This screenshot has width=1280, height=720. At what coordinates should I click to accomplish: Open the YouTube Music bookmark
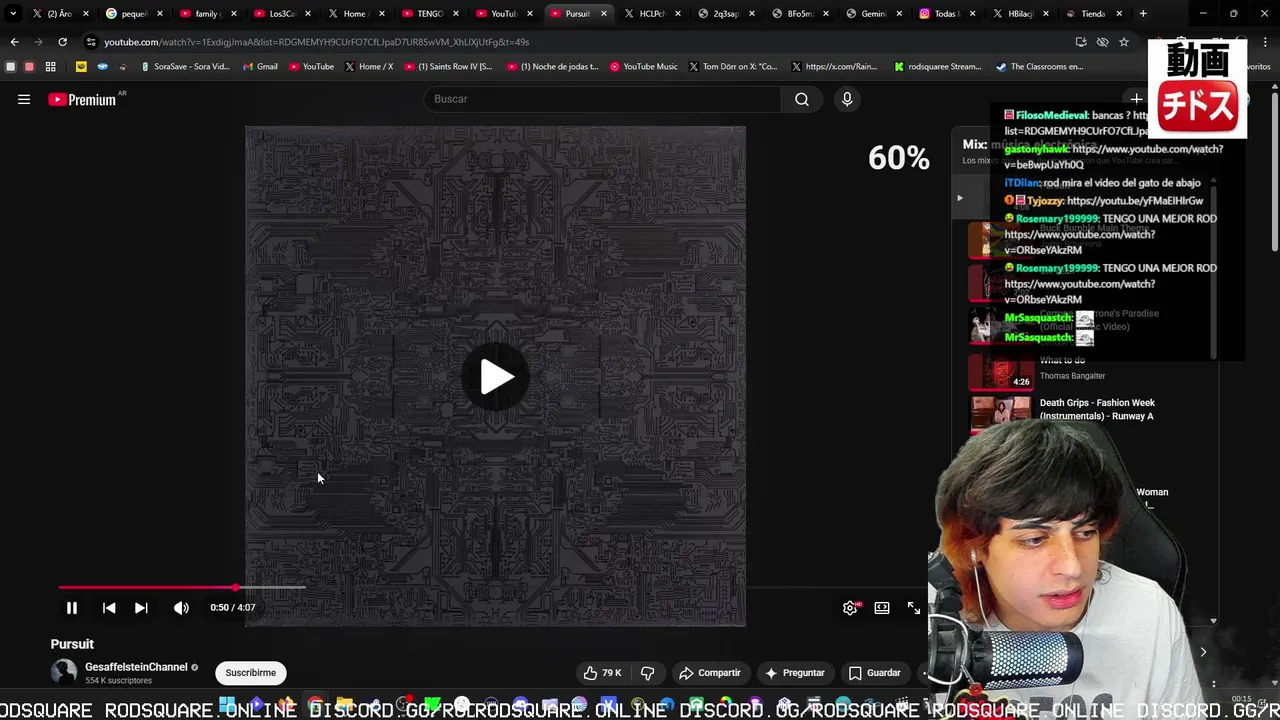[x=643, y=67]
